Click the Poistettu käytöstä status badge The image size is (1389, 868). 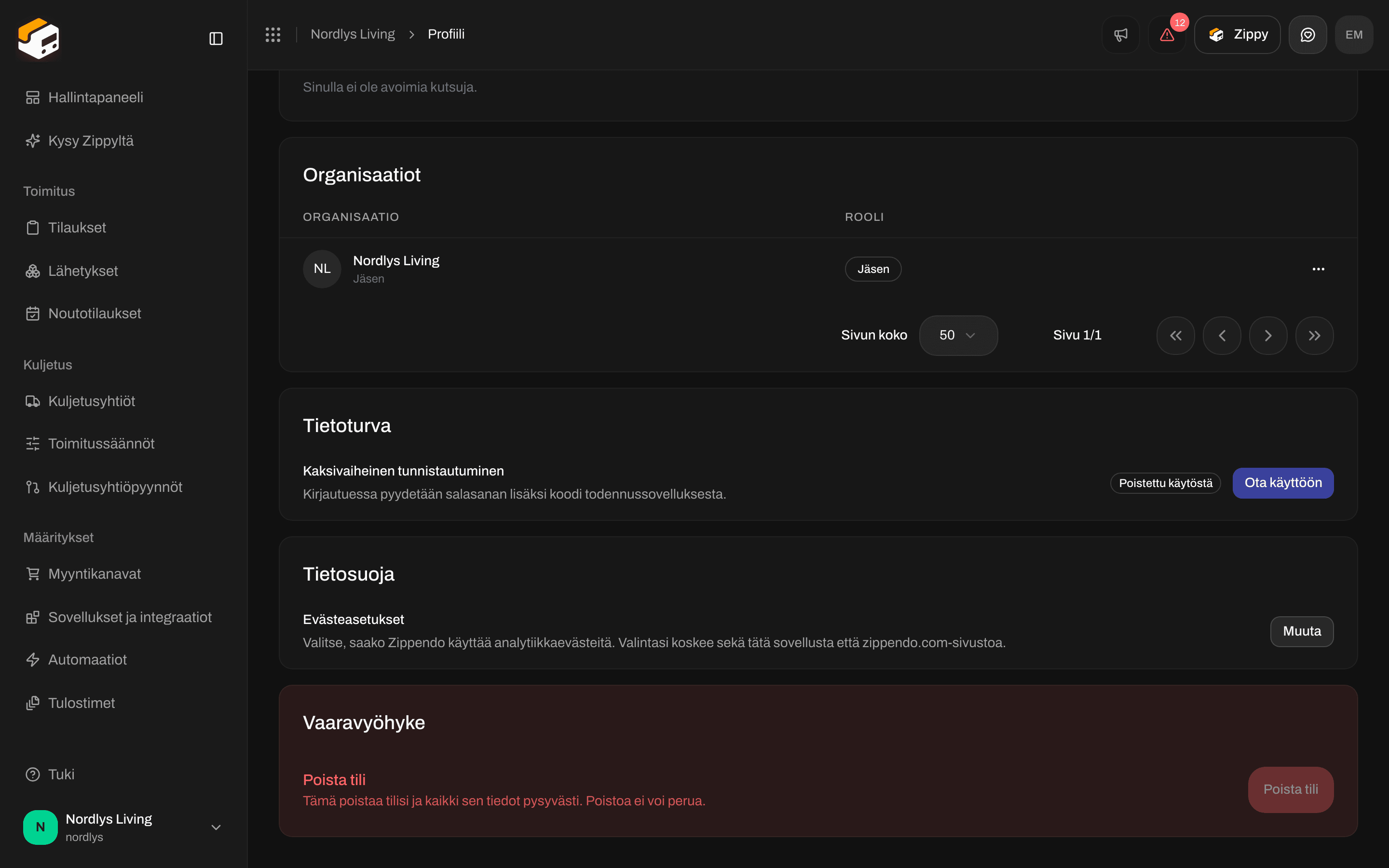click(1165, 483)
